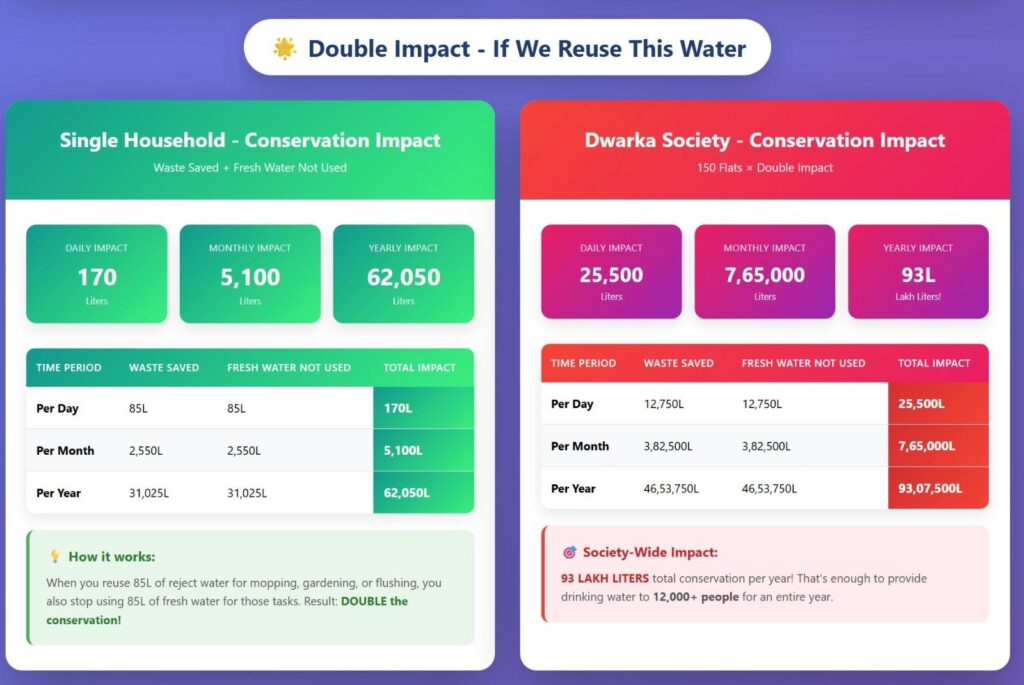Click the bold 93 LAKH LITERS text

(605, 579)
